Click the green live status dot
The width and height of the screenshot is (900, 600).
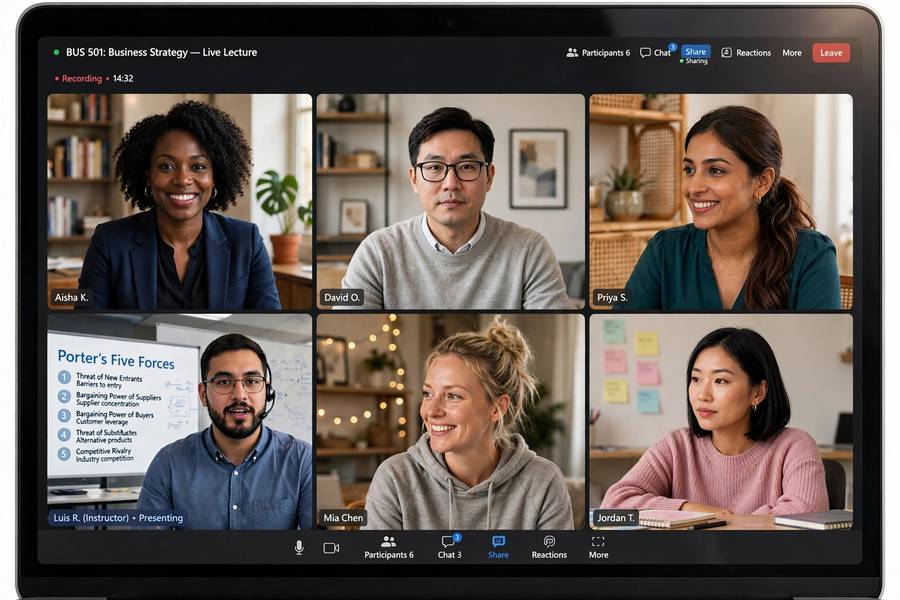56,52
